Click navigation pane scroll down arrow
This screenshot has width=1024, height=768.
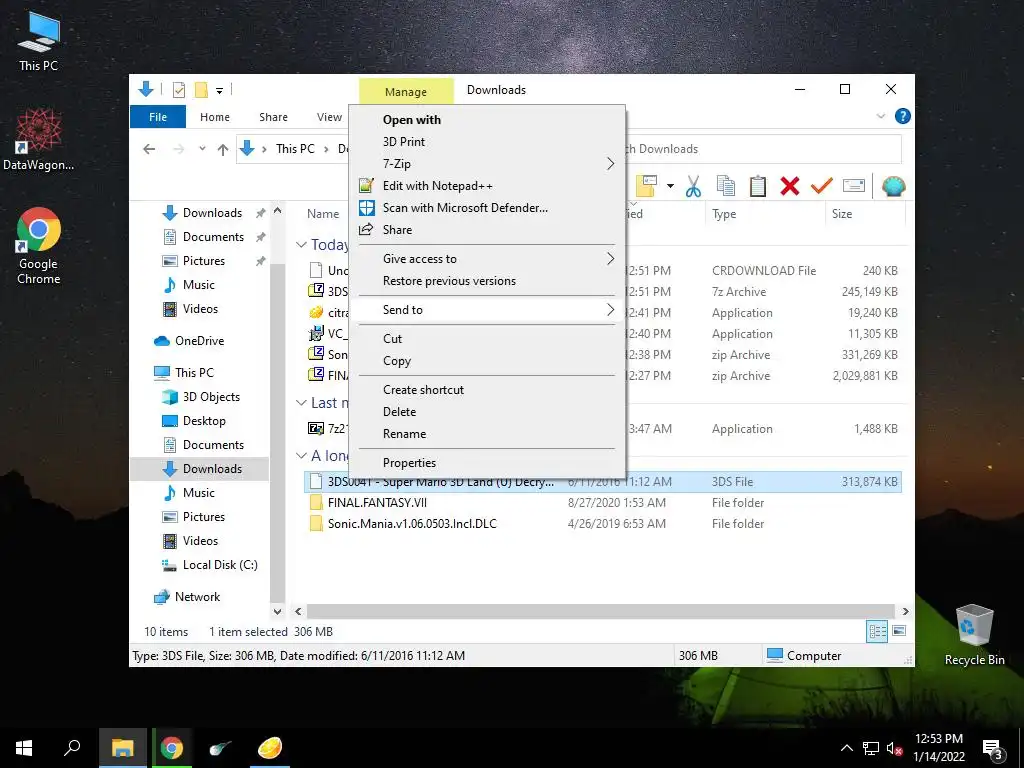277,612
